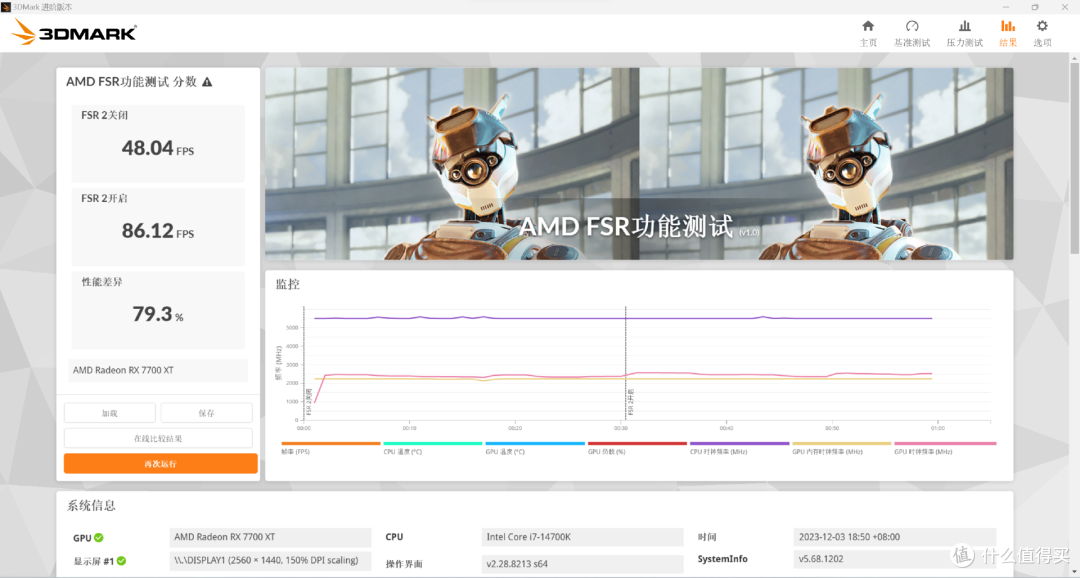Select the 结果 results tab
Viewport: 1080px width, 578px height.
click(x=1008, y=33)
